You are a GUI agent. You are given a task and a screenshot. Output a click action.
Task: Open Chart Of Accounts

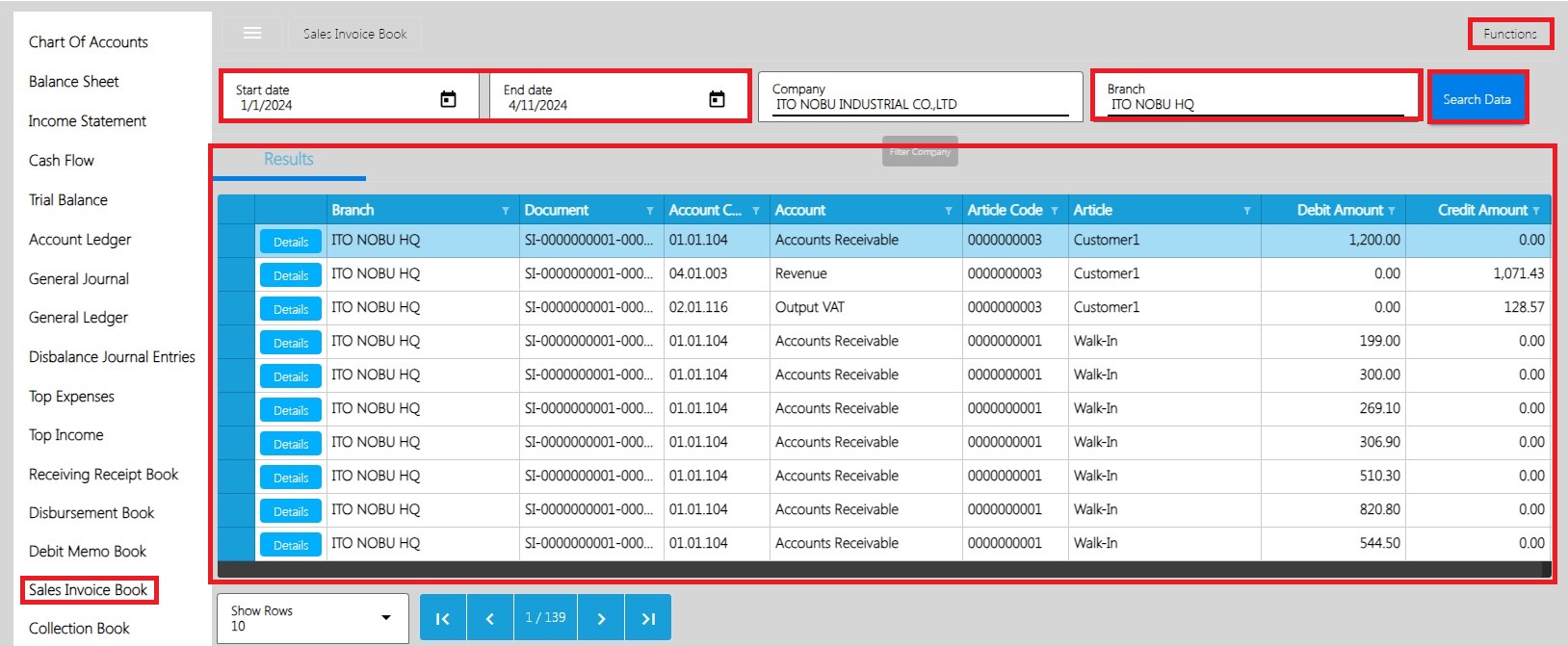(89, 42)
